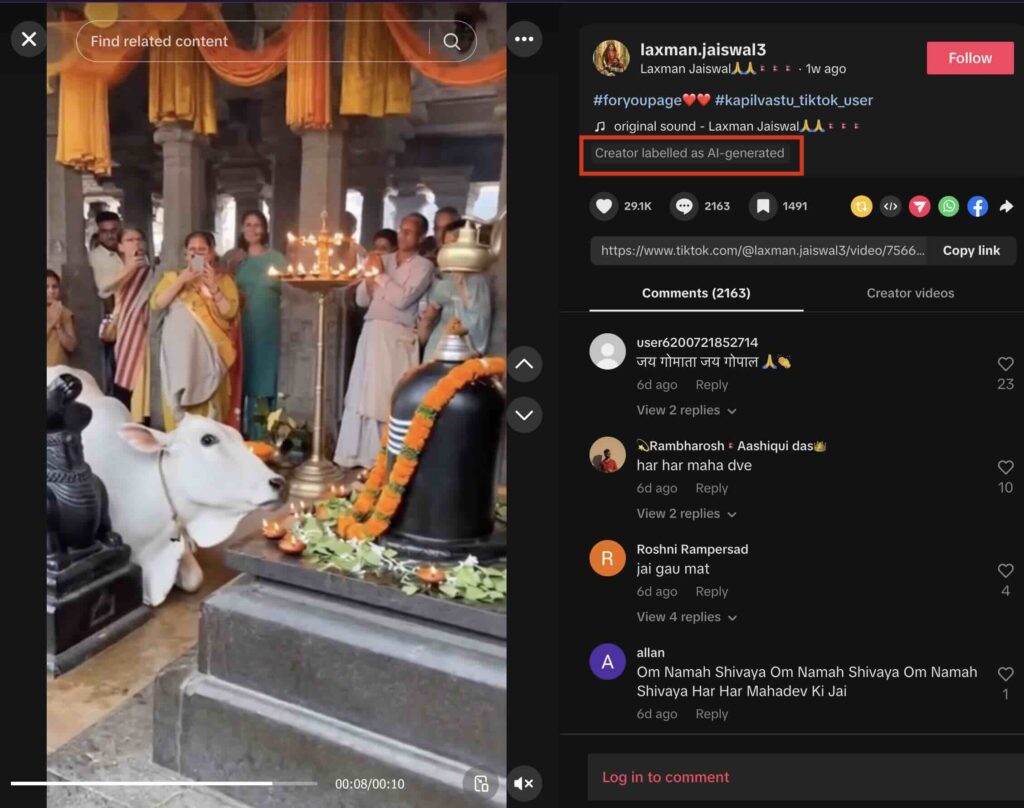Open the three-dots more options menu
1024x808 pixels.
[x=524, y=40]
